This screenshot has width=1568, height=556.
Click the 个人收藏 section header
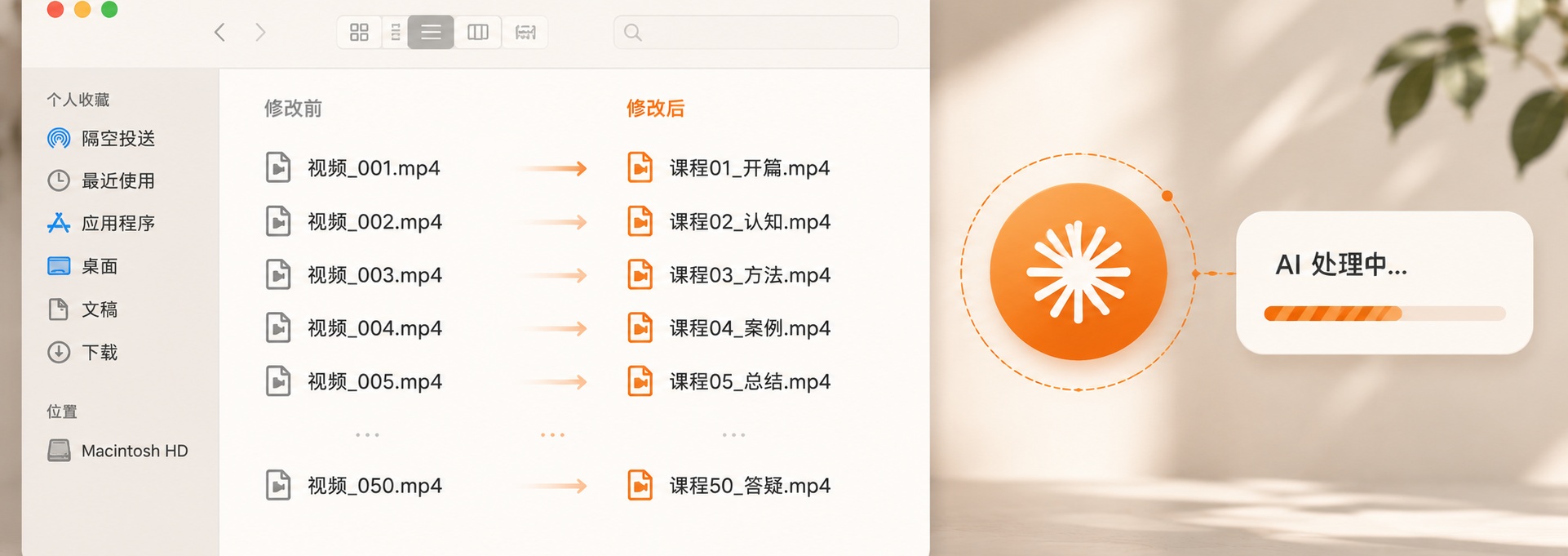click(78, 100)
